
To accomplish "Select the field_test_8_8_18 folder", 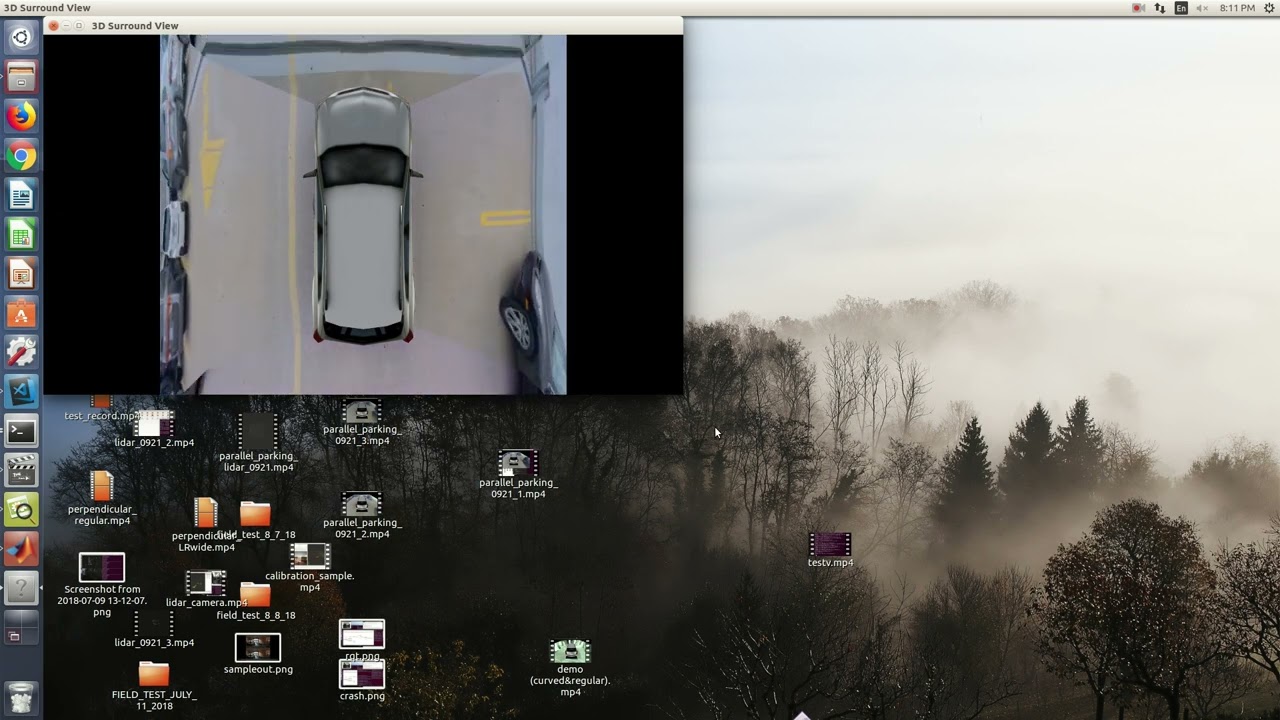I will [256, 602].
